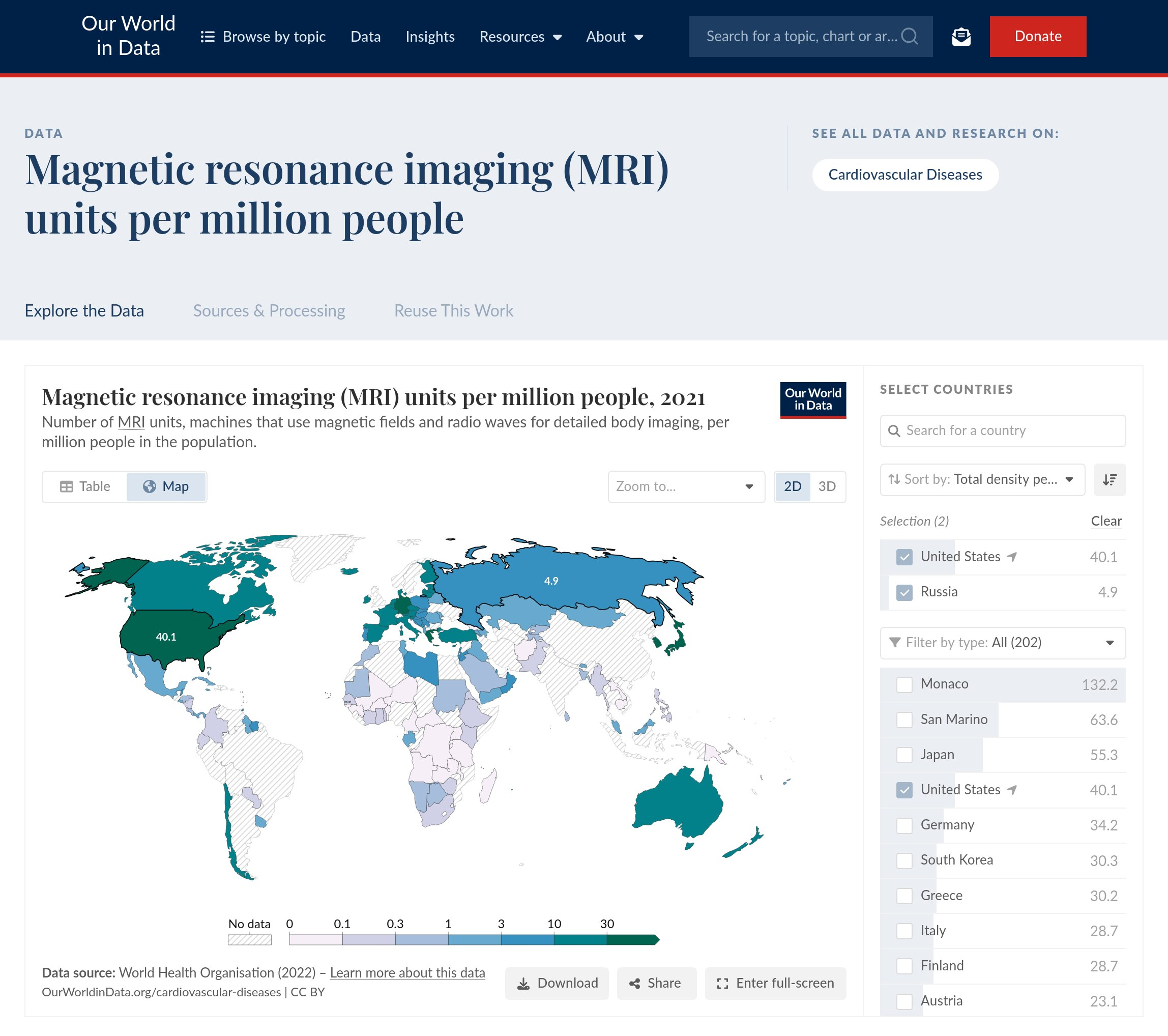The image size is (1168, 1036).
Task: Open the Insights nav item
Action: 430,37
